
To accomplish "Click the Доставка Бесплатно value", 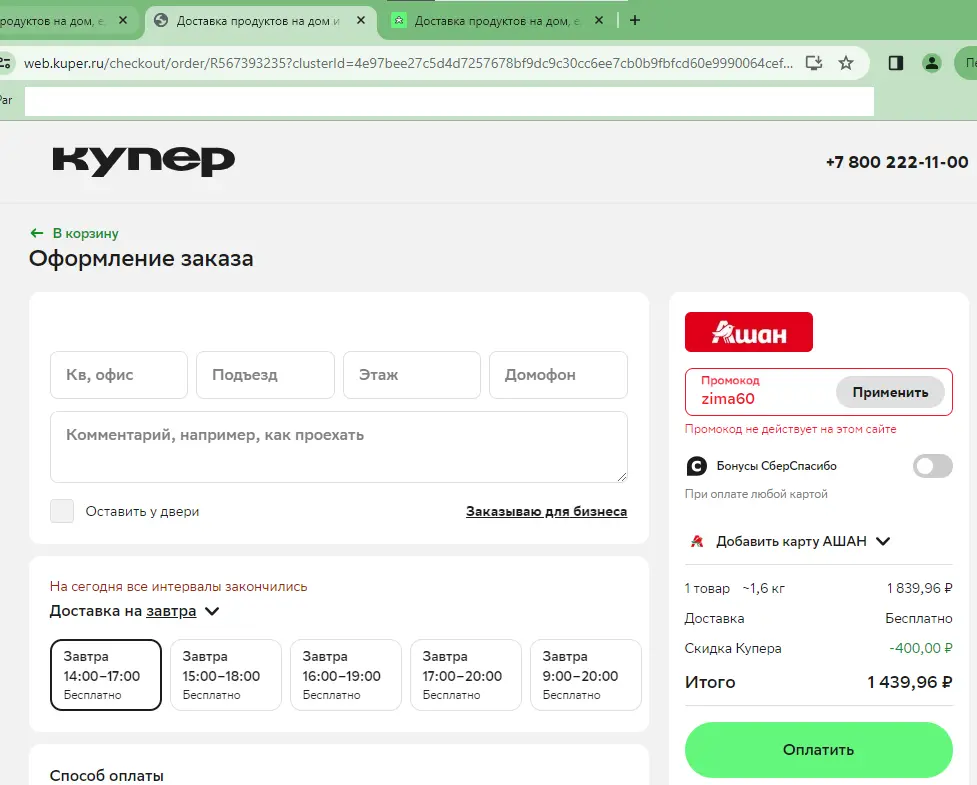I will [x=918, y=619].
